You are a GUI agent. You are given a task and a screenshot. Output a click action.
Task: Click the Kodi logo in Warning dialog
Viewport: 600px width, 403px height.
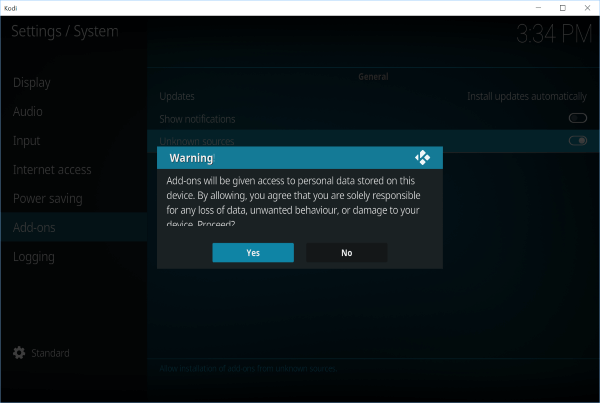coord(422,158)
